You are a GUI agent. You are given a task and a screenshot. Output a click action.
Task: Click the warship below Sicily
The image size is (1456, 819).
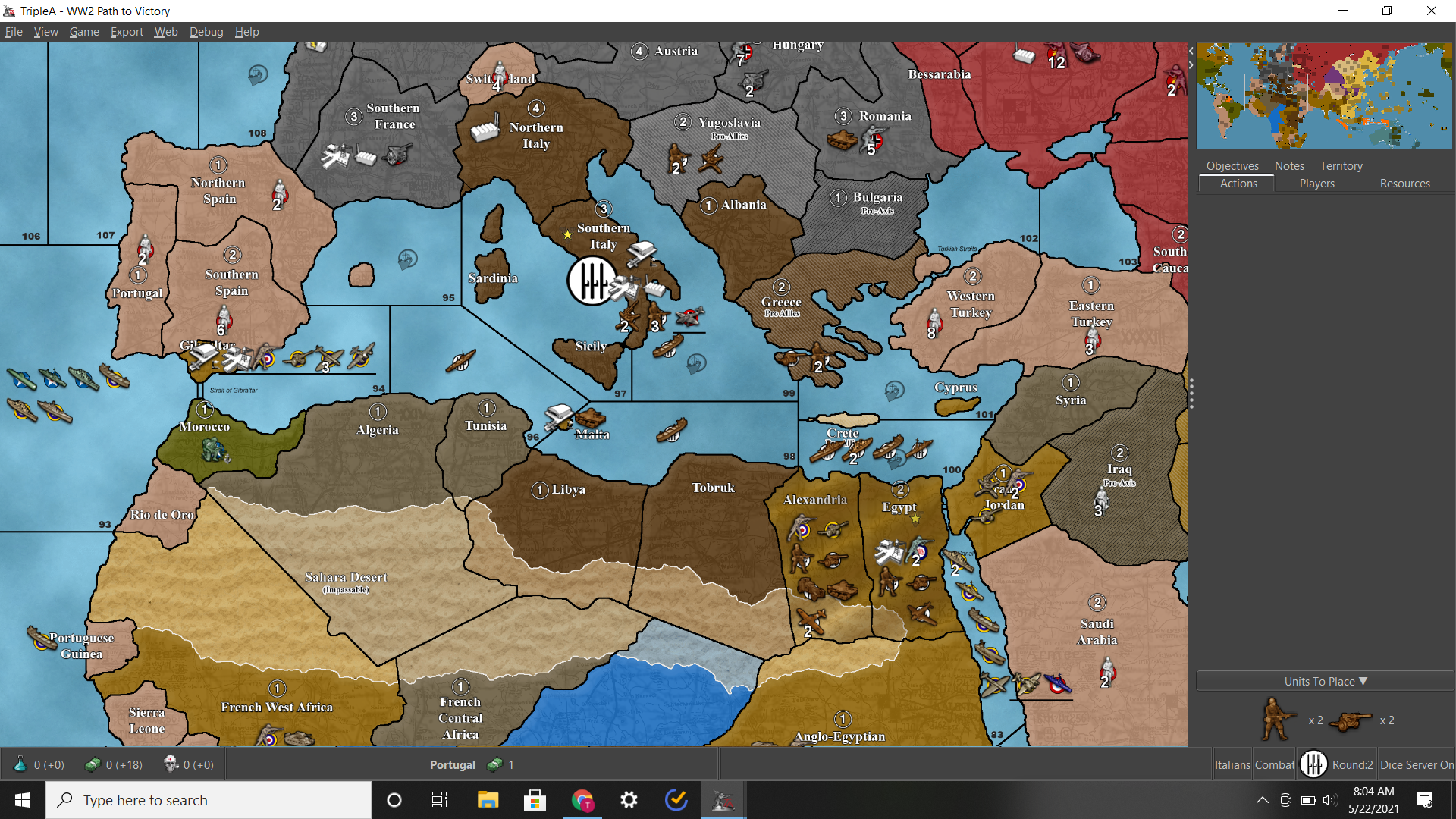[668, 347]
